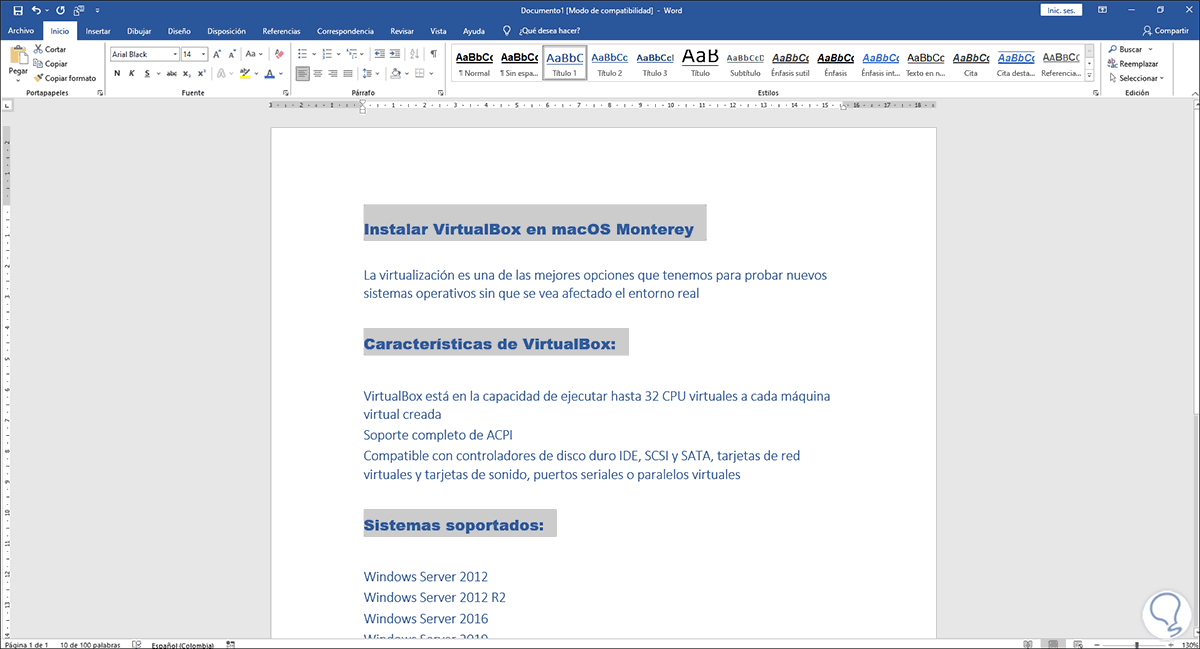
Task: Click the line 'Soporte completo de ACPI'
Action: 438,435
